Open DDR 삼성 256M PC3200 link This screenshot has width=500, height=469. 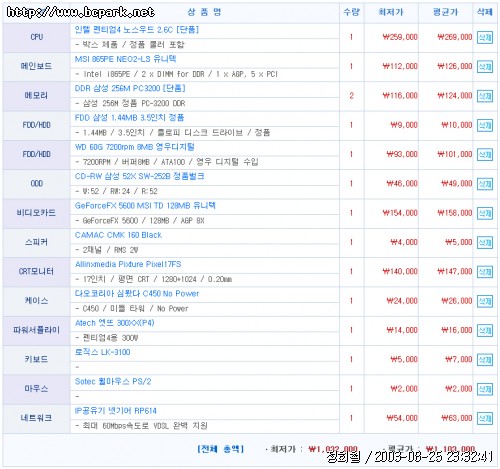pyautogui.click(x=130, y=88)
